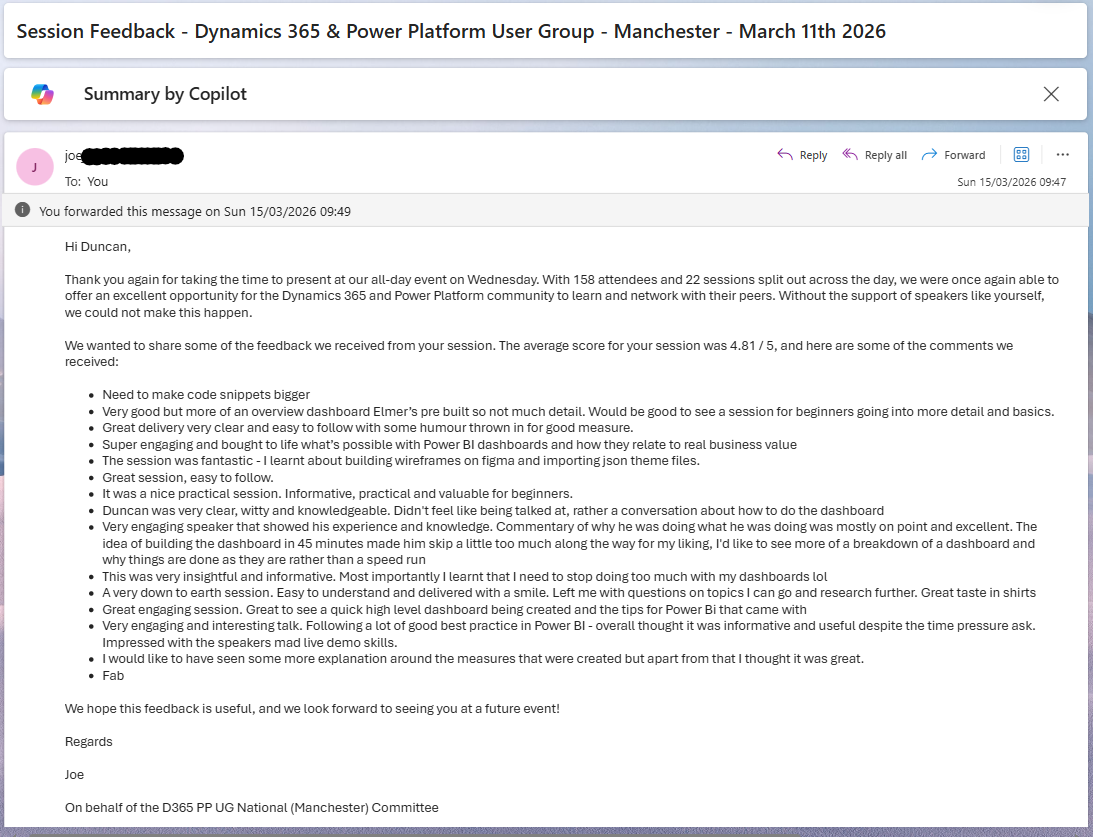Click the paragraph mentioning the 4.81 / 5 score
Screen dimensions: 1093x837
pos(539,353)
